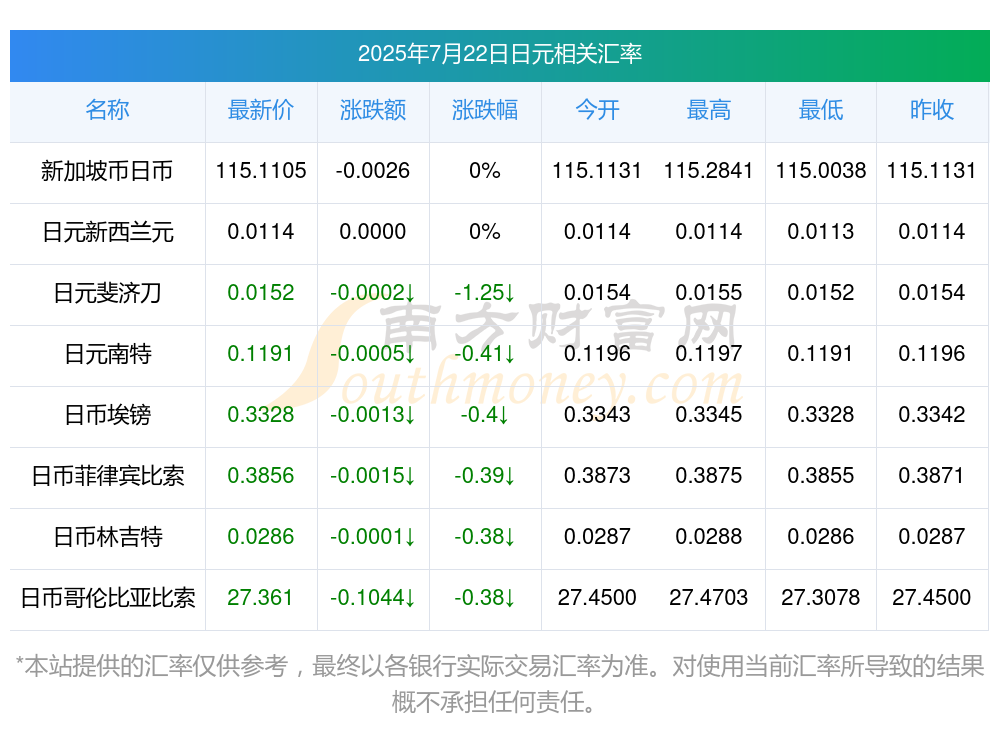The image size is (1000, 733).
Task: Click change percent -0.41↓
Action: [485, 353]
